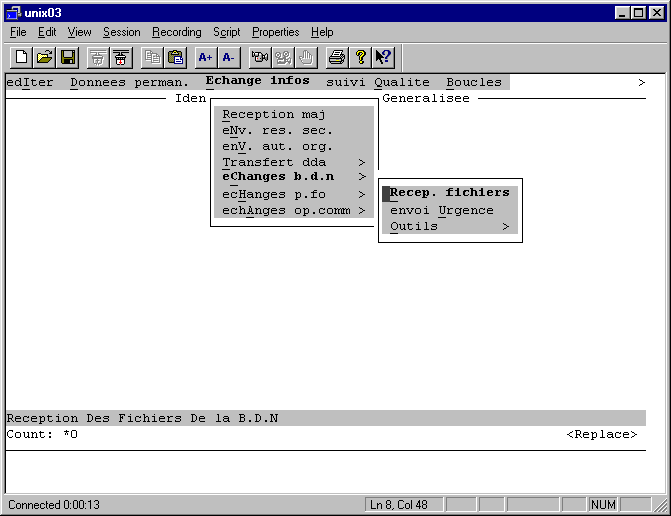This screenshot has width=671, height=516.
Task: Click the Open folder toolbar icon
Action: coord(45,57)
